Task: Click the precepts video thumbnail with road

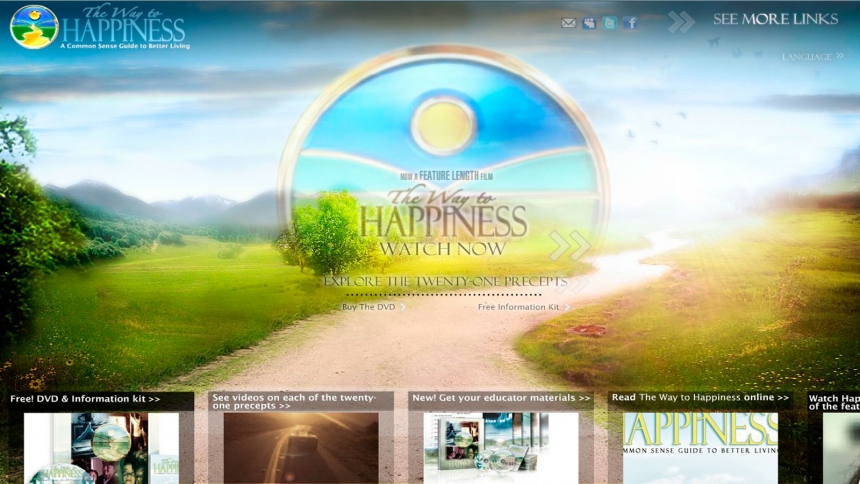Action: (x=300, y=448)
